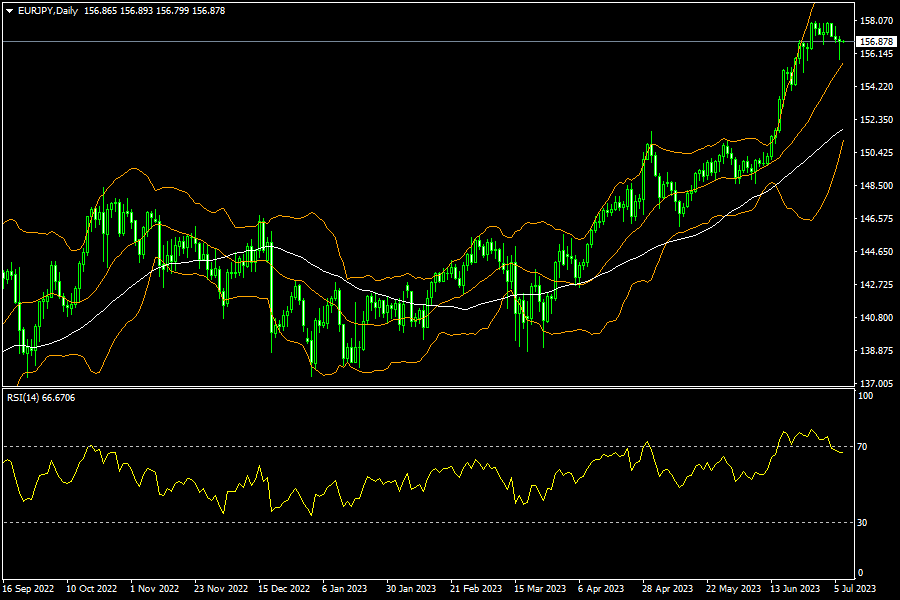
Task: Click the 30 Jan 2023 date label
Action: [x=411, y=589]
